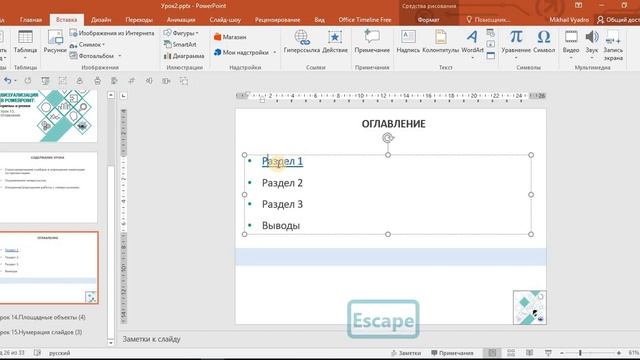The image size is (640, 360).
Task: Toggle the Заметки notes pane
Action: point(406,353)
